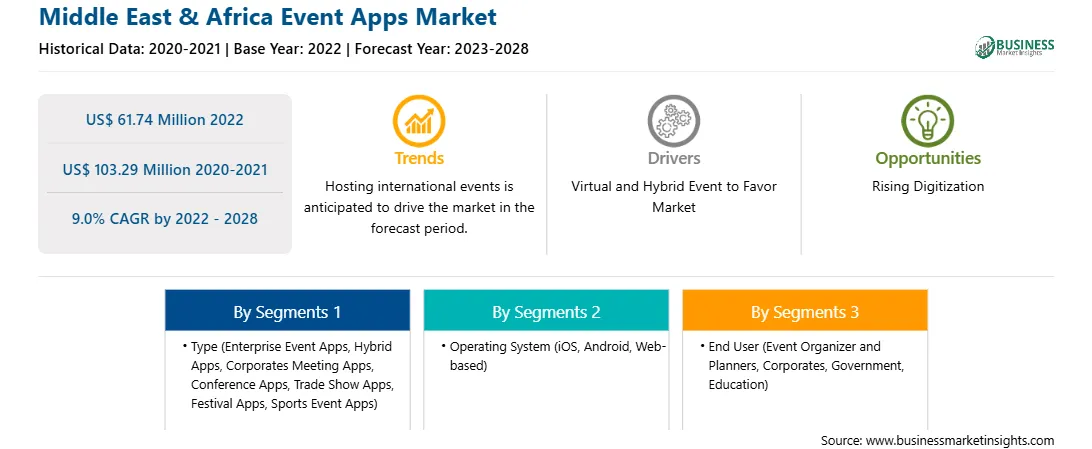The width and height of the screenshot is (1092, 449).
Task: Select the By Segments 1 header
Action: point(287,310)
